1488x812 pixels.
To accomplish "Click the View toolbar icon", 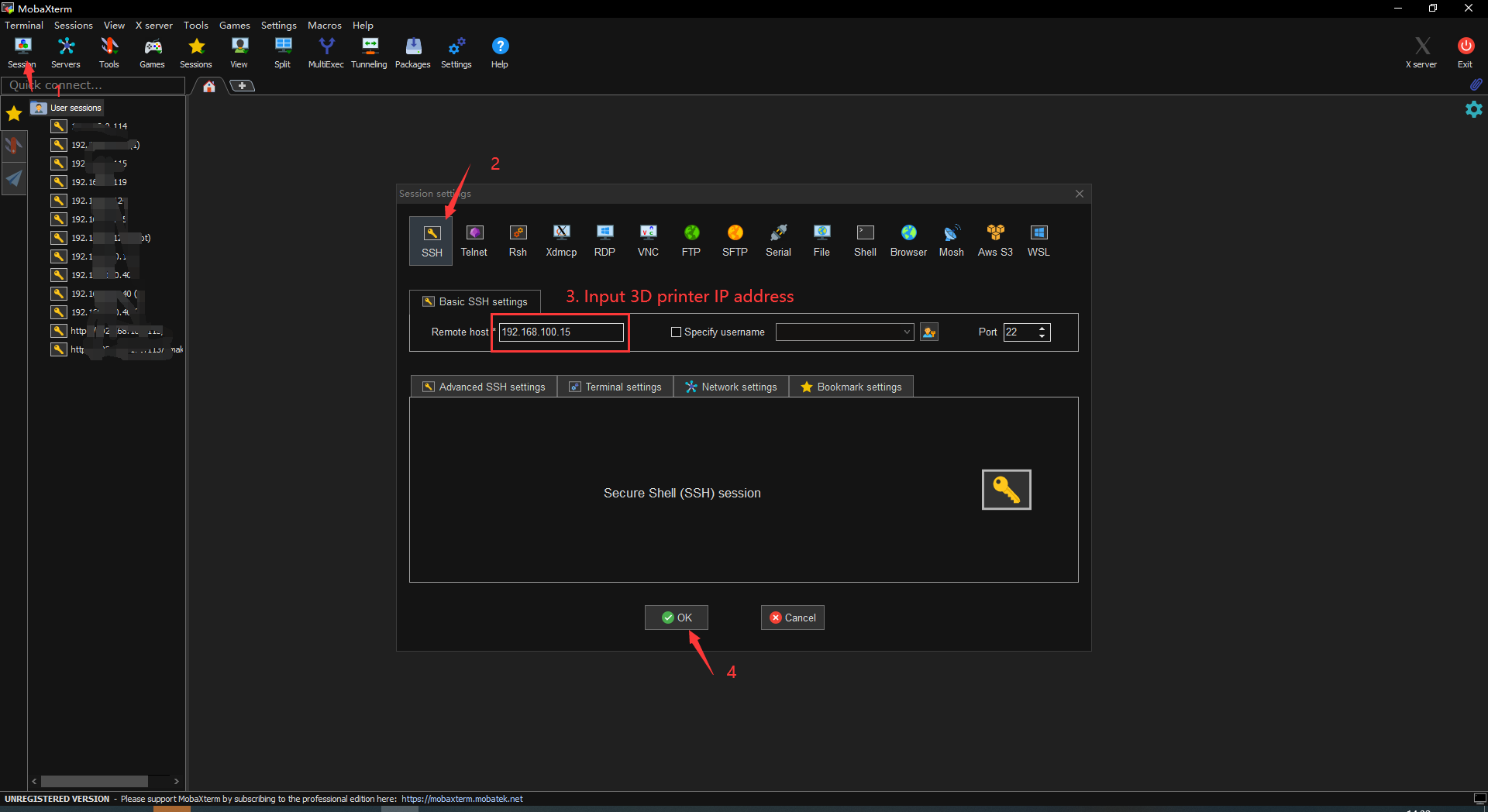I will (239, 53).
